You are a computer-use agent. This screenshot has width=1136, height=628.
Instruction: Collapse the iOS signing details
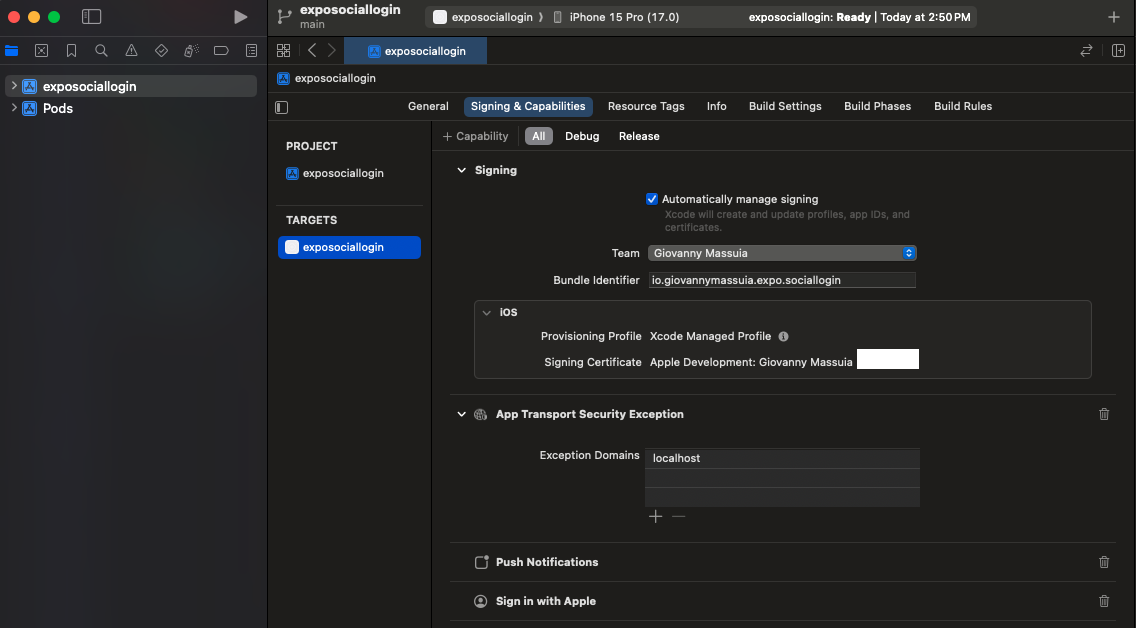[x=487, y=312]
